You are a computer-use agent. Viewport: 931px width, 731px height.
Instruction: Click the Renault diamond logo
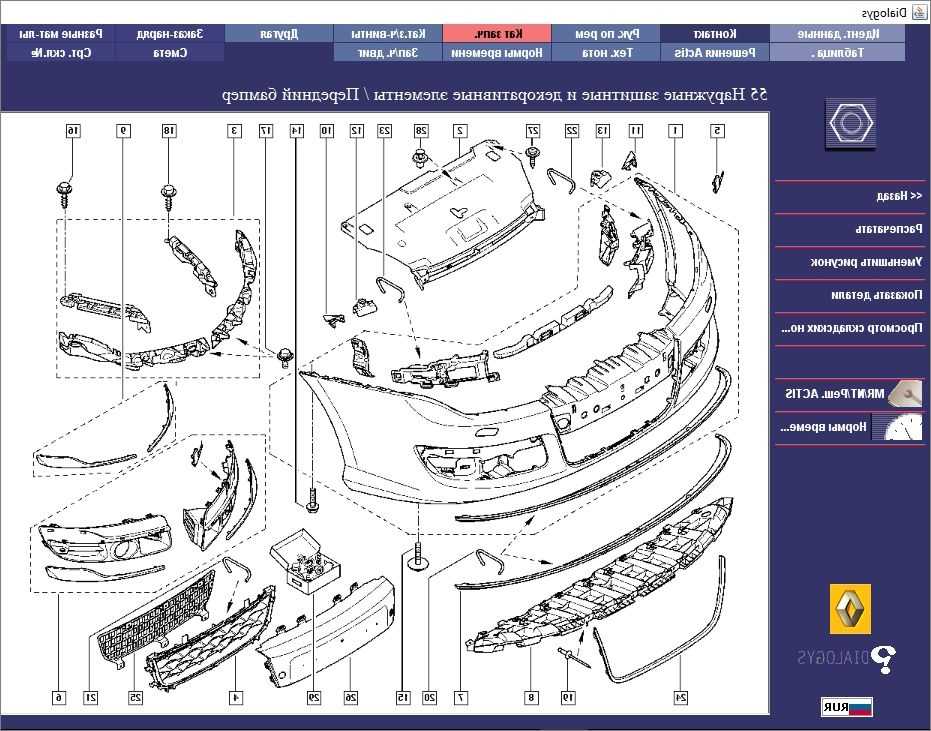coord(850,609)
